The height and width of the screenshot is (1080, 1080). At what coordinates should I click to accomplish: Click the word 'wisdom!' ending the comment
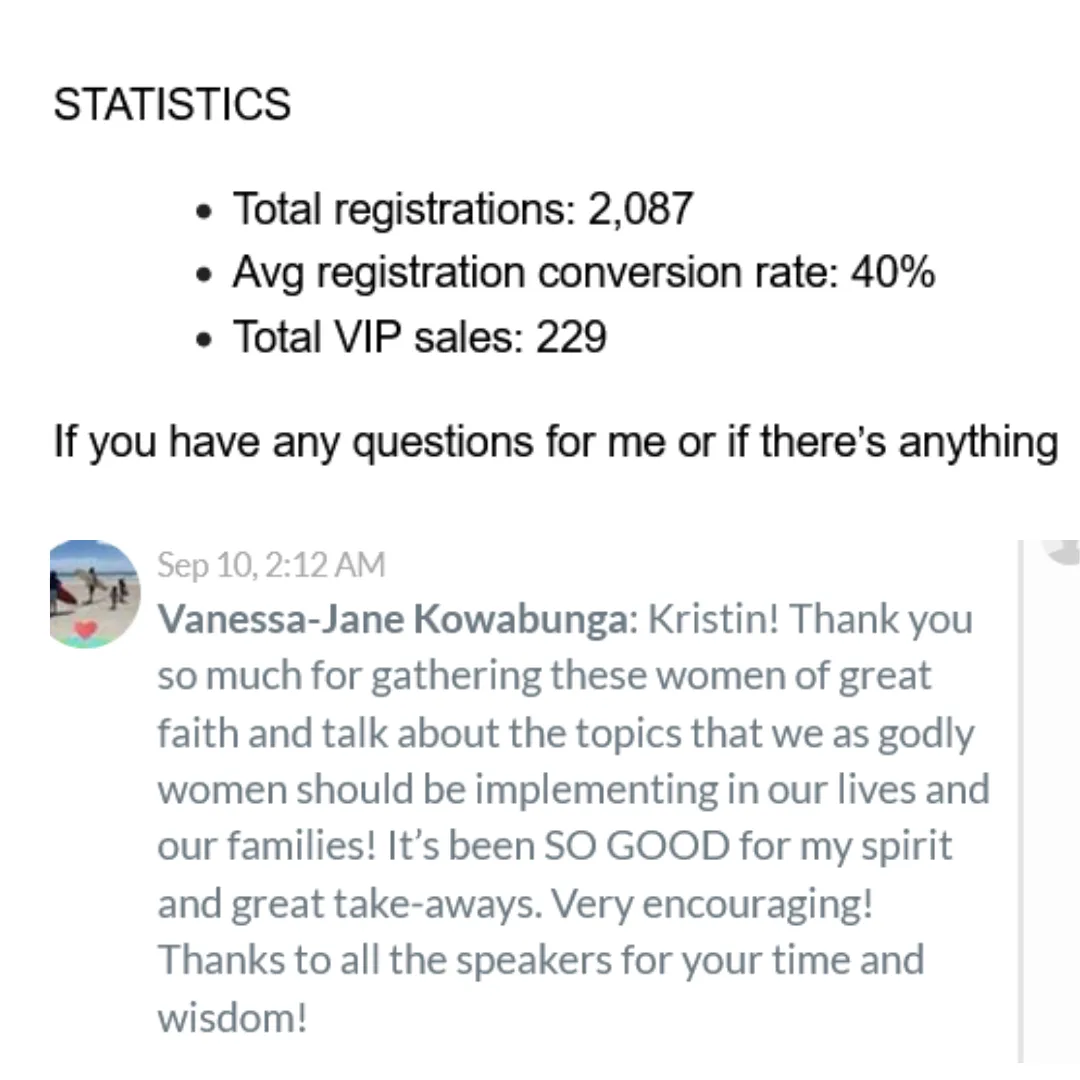click(x=231, y=1018)
